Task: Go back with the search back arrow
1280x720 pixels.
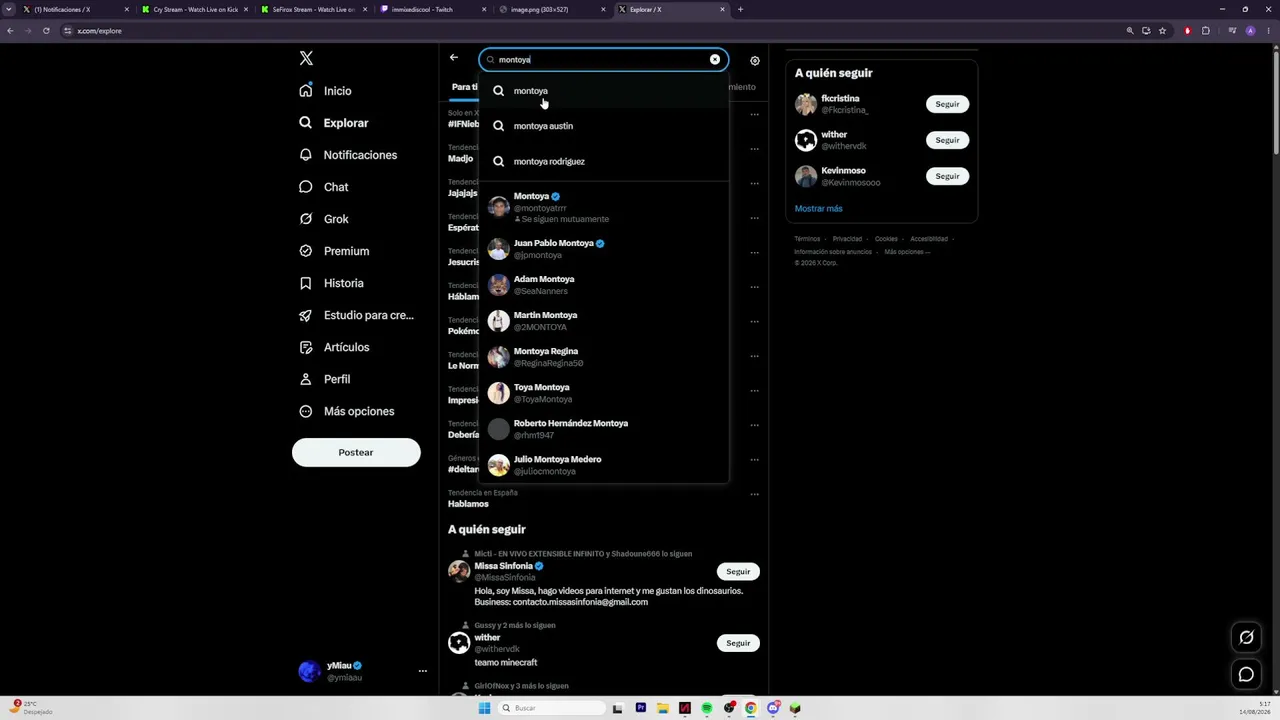Action: click(x=454, y=58)
